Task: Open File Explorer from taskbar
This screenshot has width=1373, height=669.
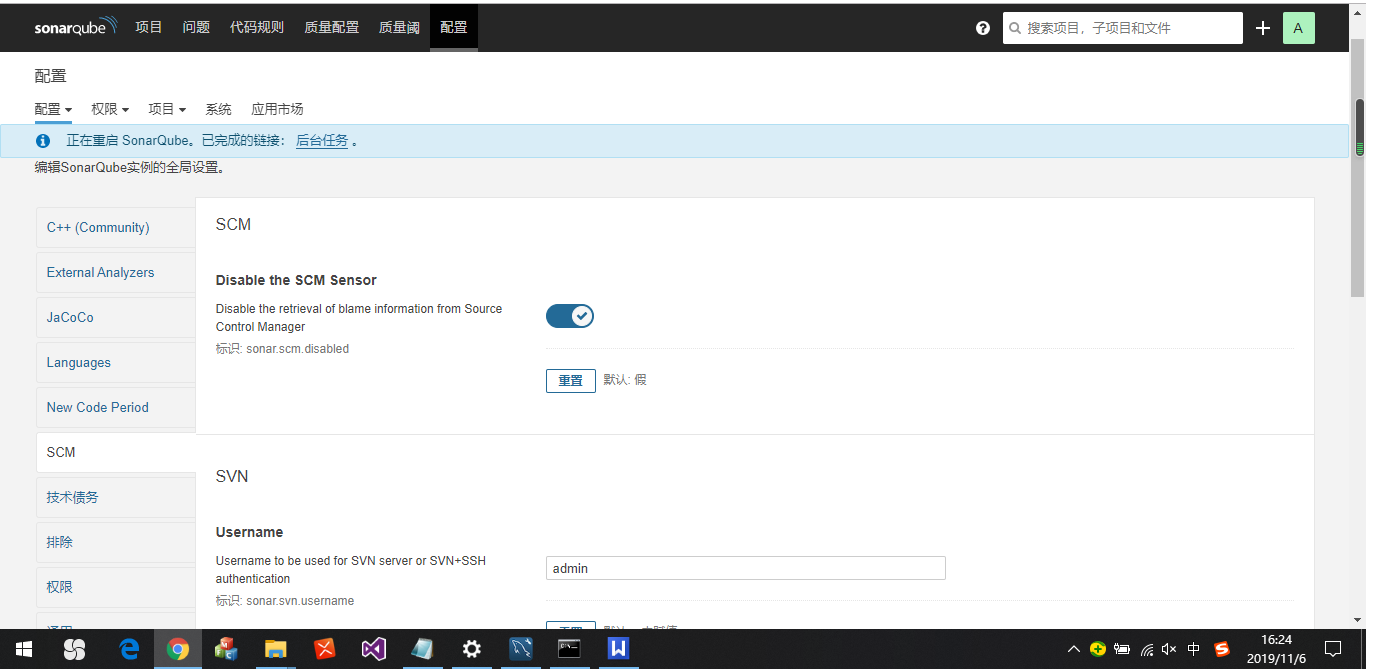Action: [x=276, y=649]
